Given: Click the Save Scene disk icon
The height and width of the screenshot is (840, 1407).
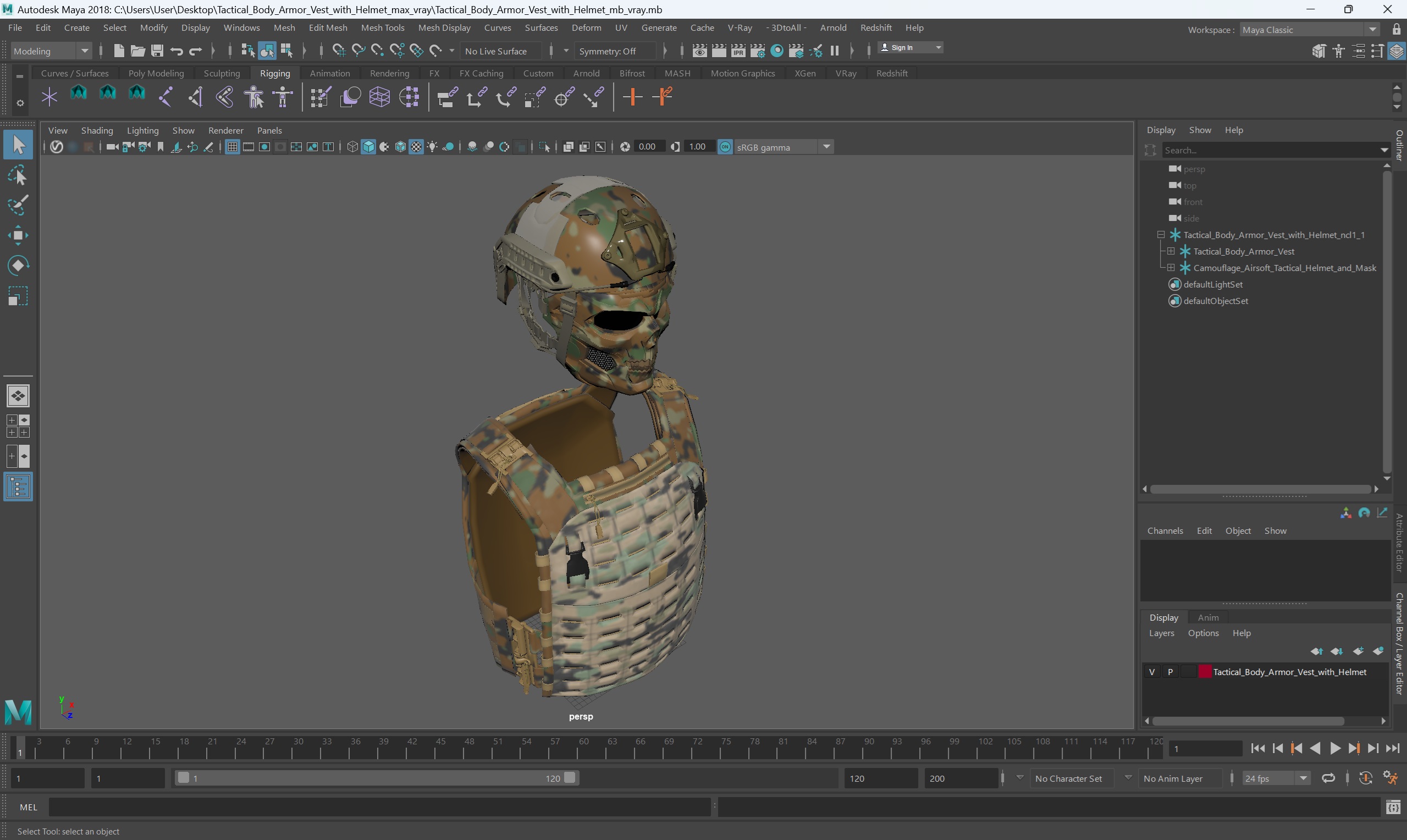Looking at the screenshot, I should point(157,51).
